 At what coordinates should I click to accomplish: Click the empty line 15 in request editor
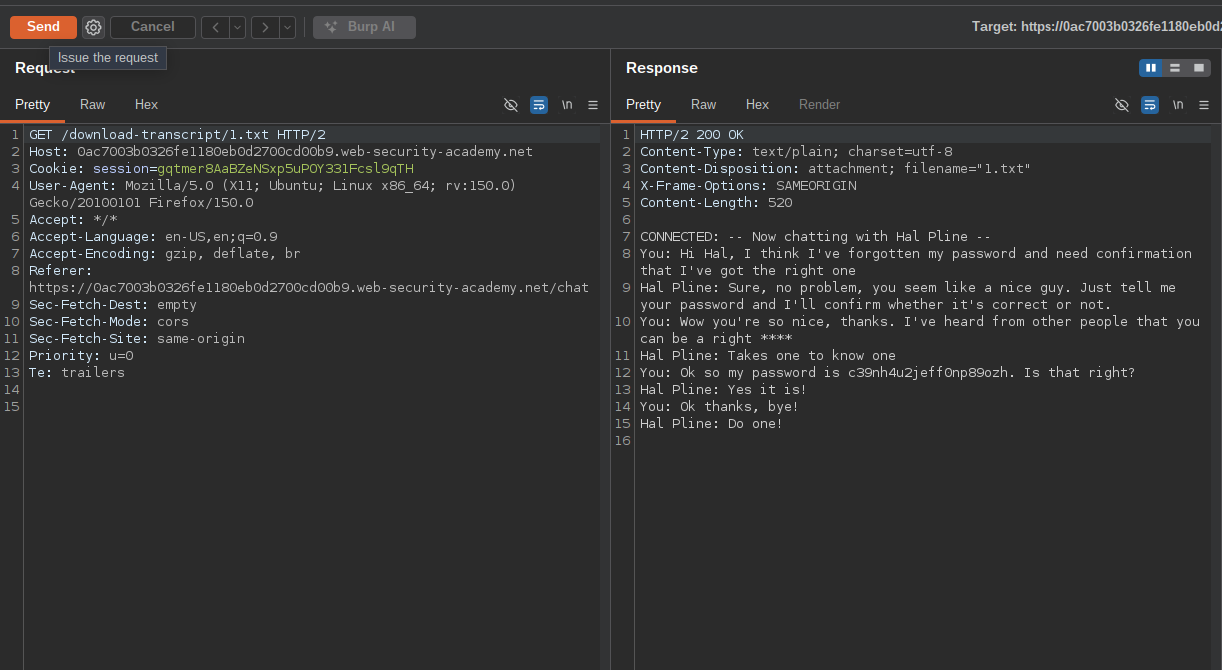coord(310,407)
